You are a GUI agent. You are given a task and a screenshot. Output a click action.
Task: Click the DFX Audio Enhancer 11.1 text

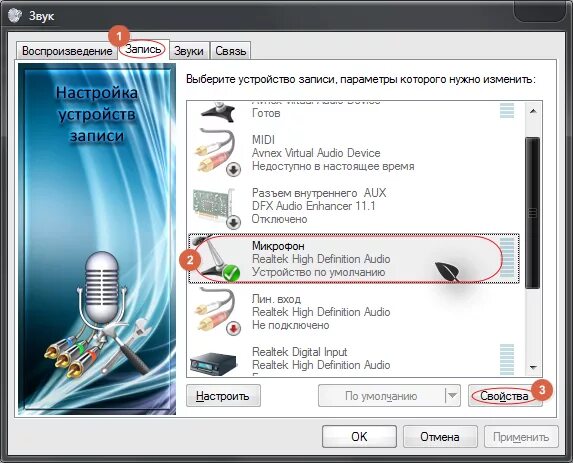click(314, 206)
